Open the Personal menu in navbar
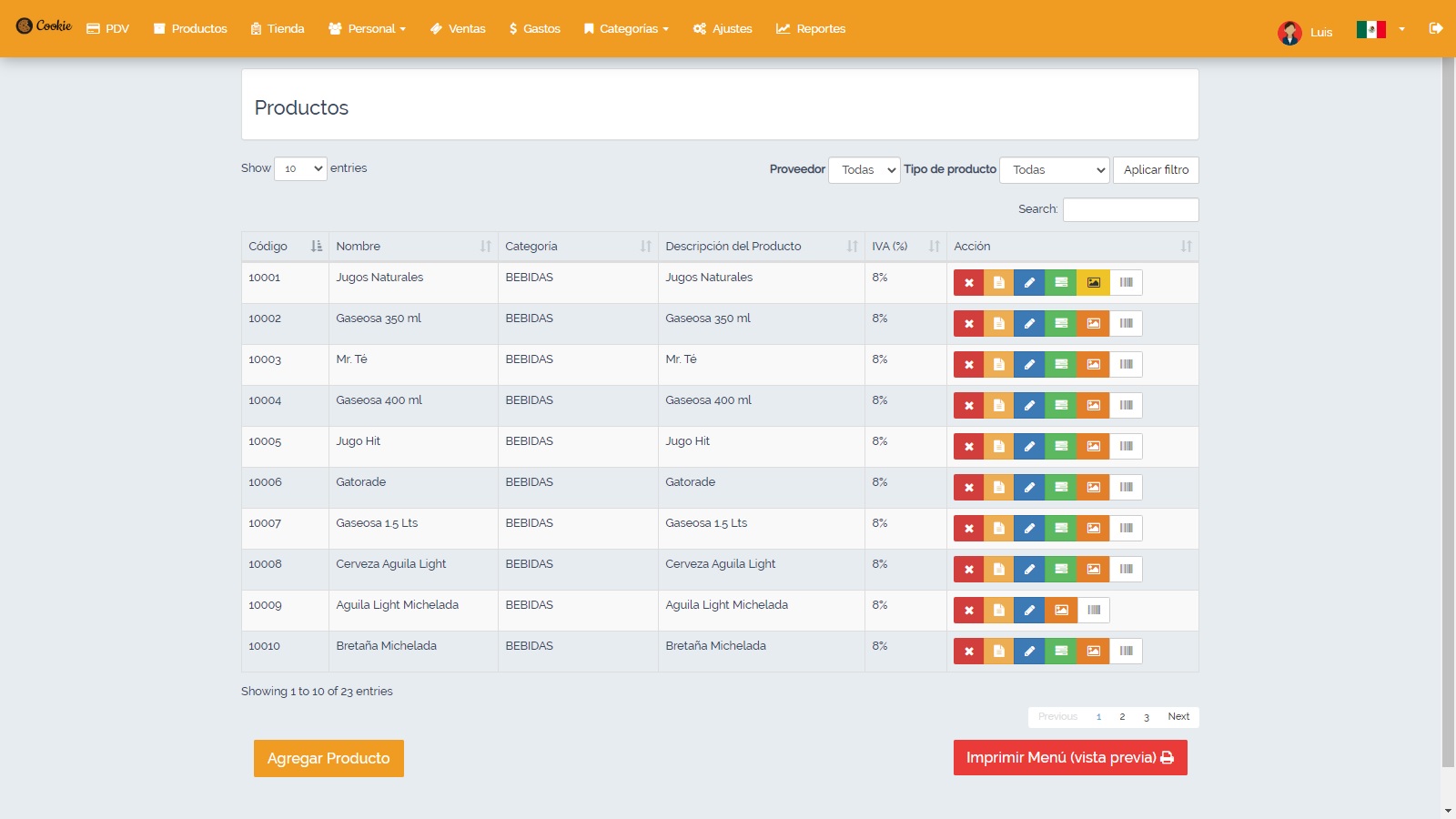 (368, 29)
